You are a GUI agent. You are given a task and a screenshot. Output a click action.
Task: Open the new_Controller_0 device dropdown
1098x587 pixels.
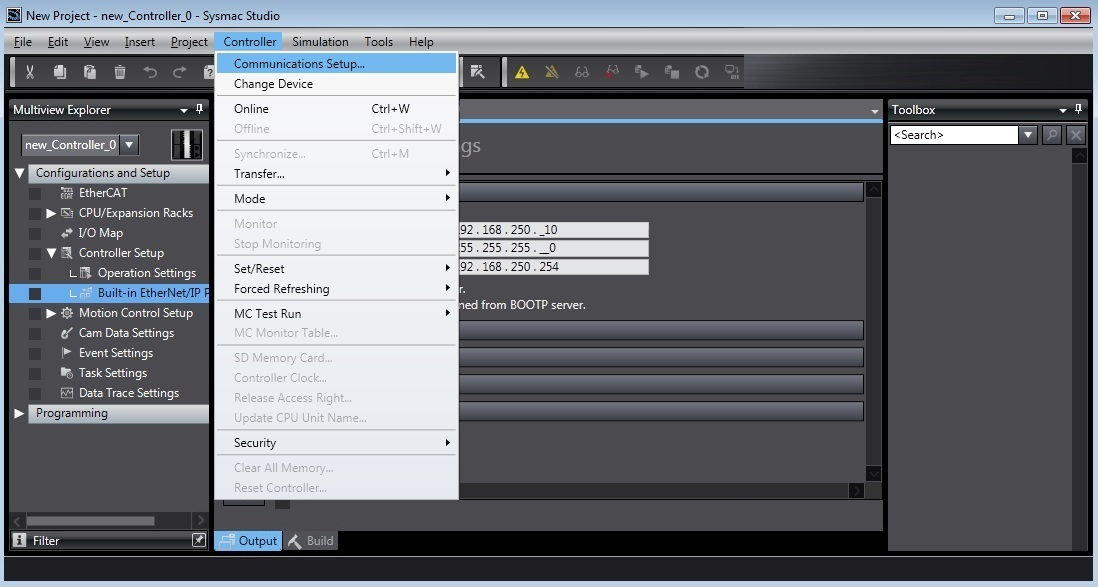click(129, 145)
